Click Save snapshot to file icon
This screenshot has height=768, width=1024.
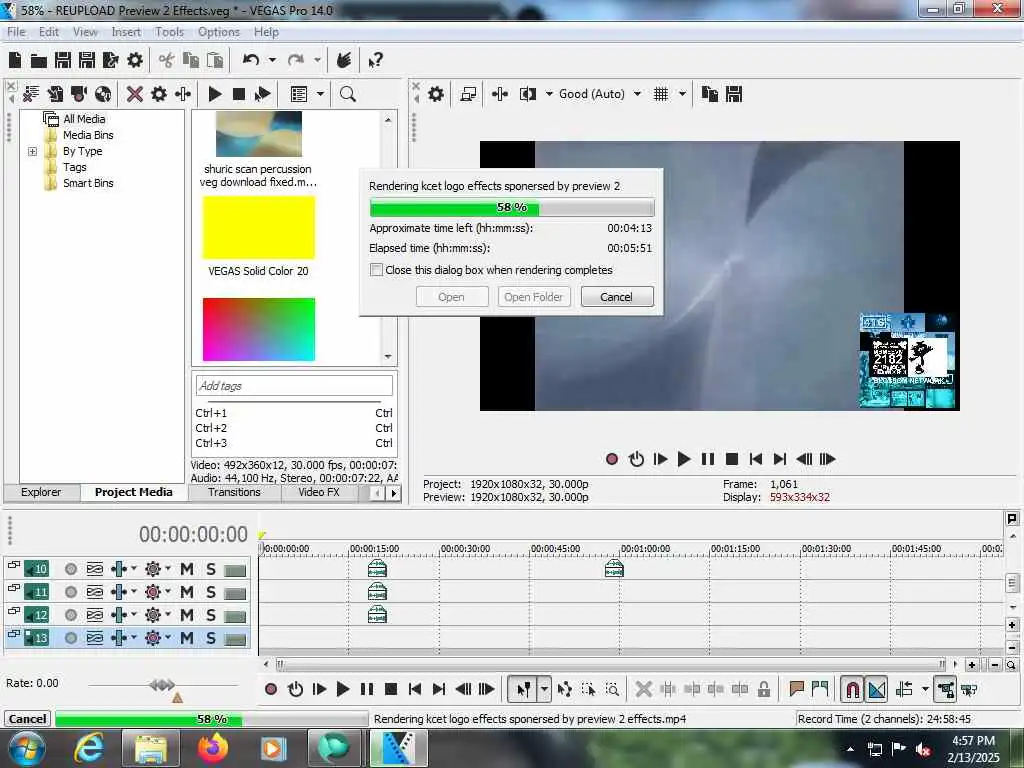[734, 94]
